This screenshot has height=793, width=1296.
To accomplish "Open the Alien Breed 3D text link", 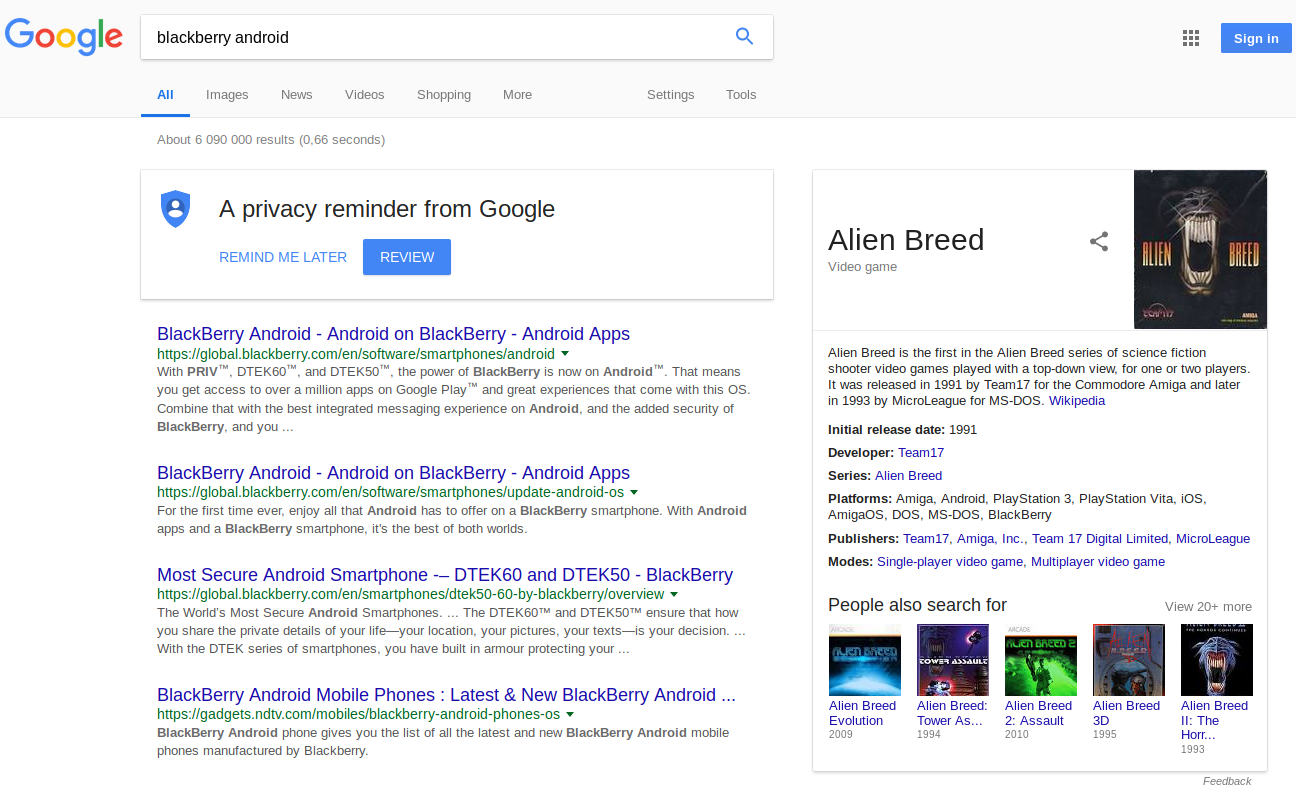I will point(1126,713).
